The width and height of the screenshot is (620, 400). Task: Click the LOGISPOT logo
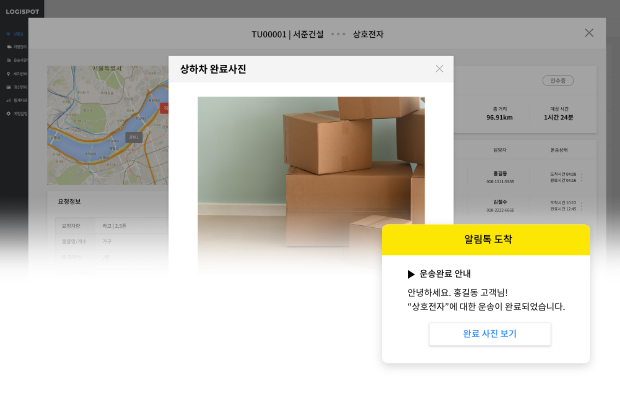pos(21,11)
